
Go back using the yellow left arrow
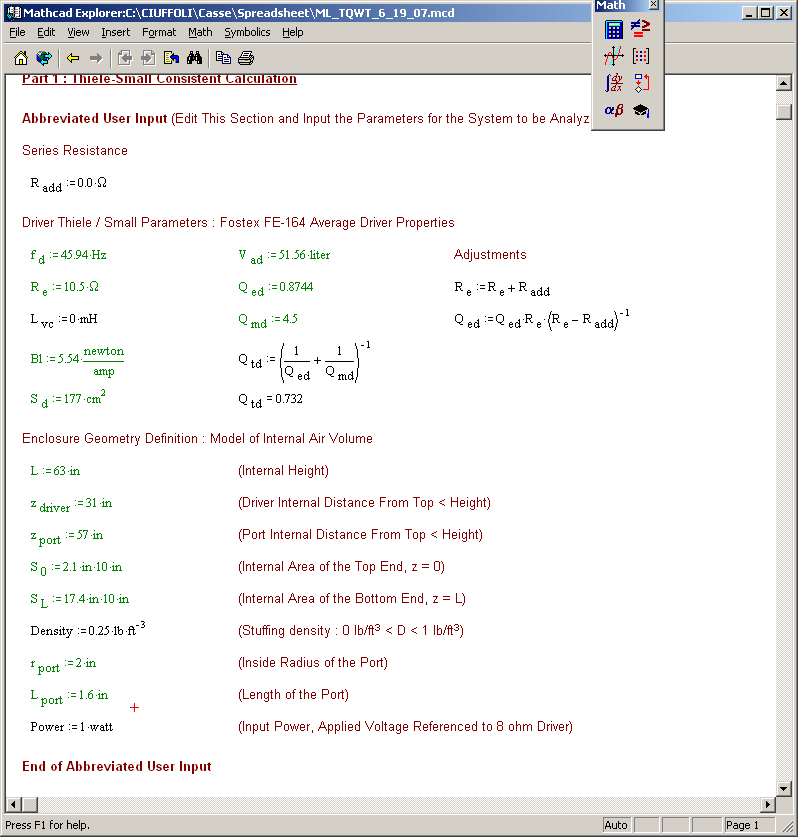tap(73, 58)
